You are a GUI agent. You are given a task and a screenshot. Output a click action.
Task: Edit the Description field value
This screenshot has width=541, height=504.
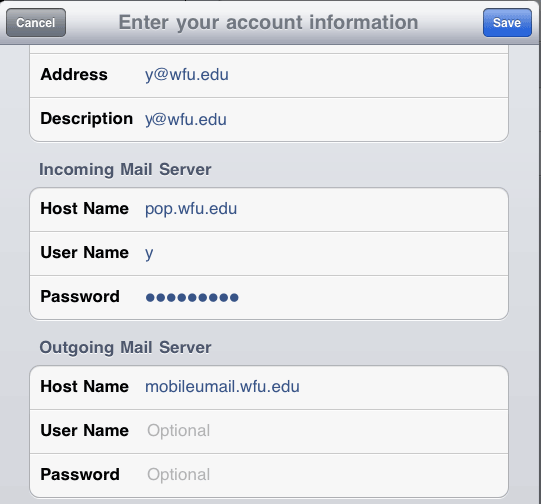click(186, 119)
